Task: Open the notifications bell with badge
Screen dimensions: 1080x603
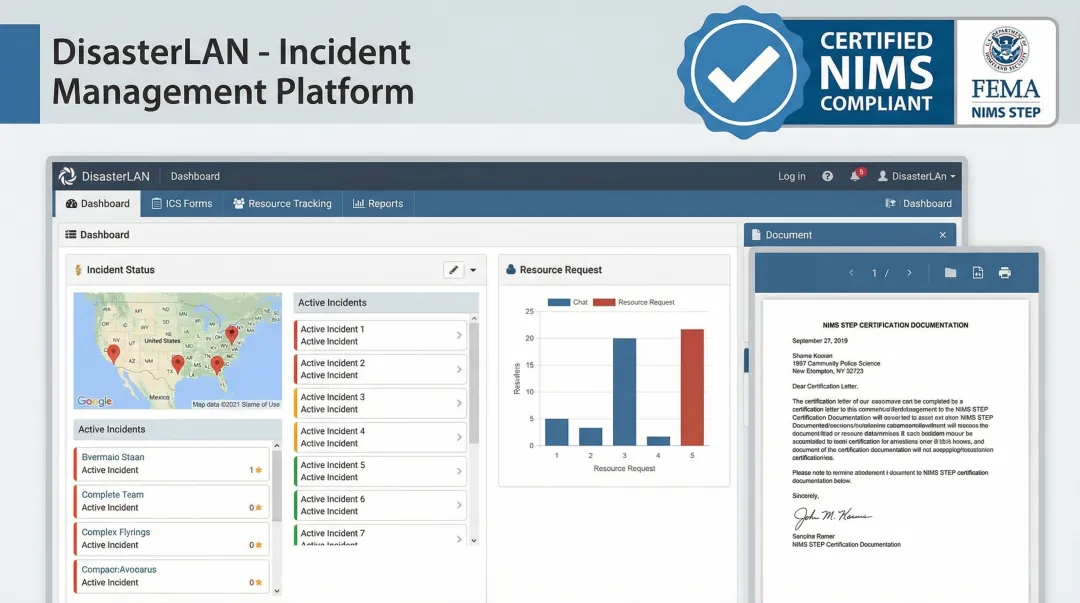Action: 856,176
